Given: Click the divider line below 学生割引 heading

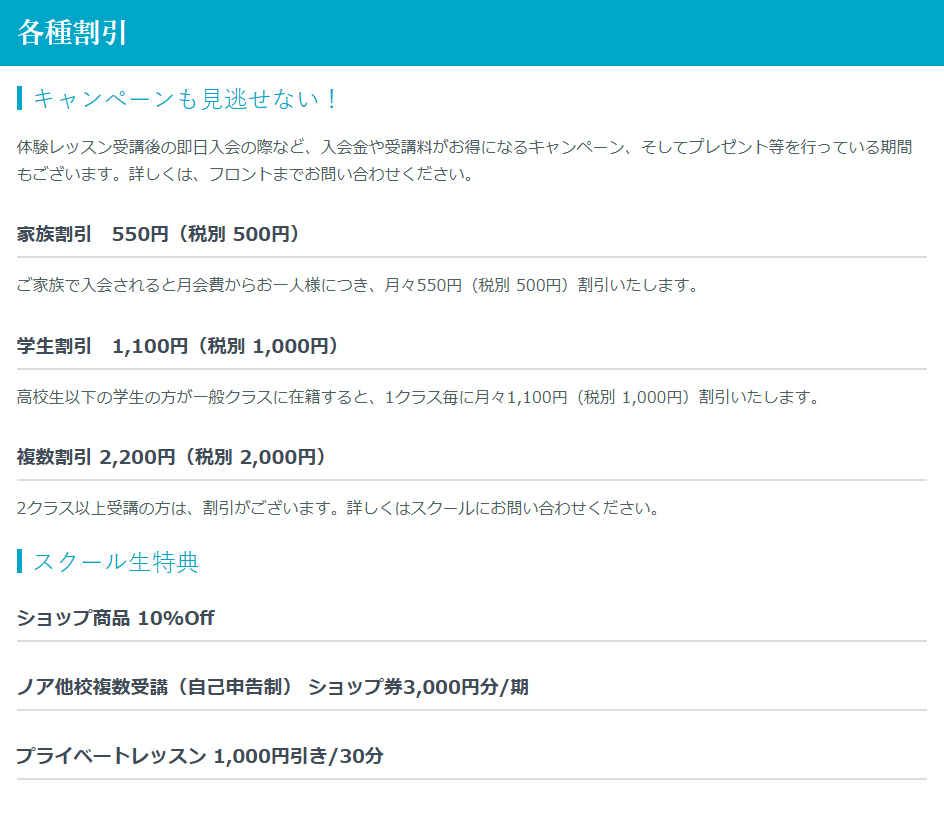Looking at the screenshot, I should click(471, 369).
